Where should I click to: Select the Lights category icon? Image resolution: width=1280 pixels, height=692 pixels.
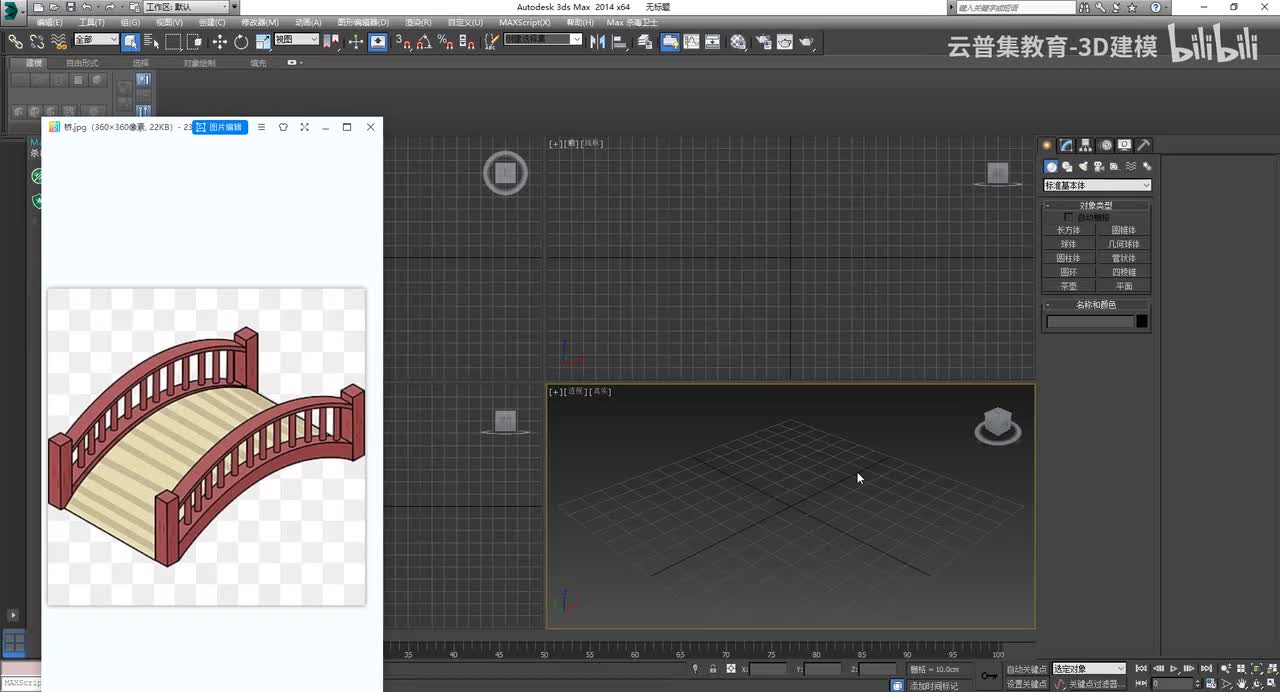pyautogui.click(x=1083, y=166)
